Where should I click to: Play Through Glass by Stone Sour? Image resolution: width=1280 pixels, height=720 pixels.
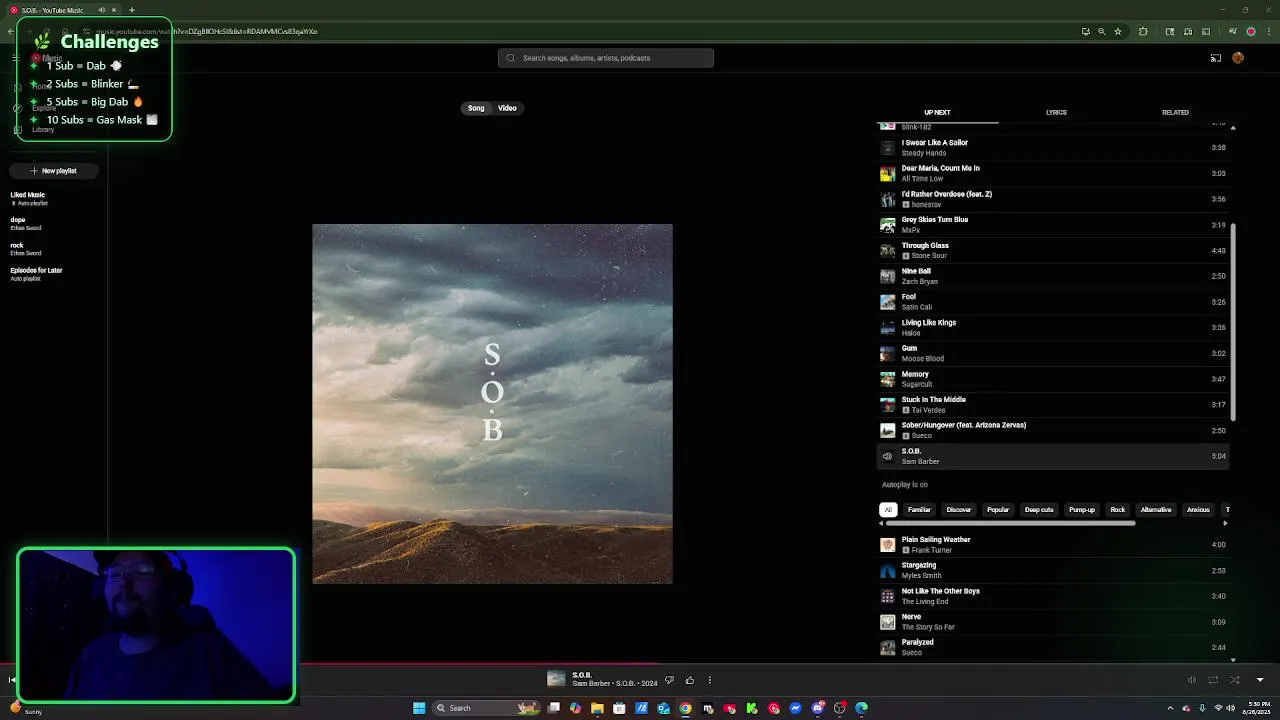click(x=1053, y=251)
